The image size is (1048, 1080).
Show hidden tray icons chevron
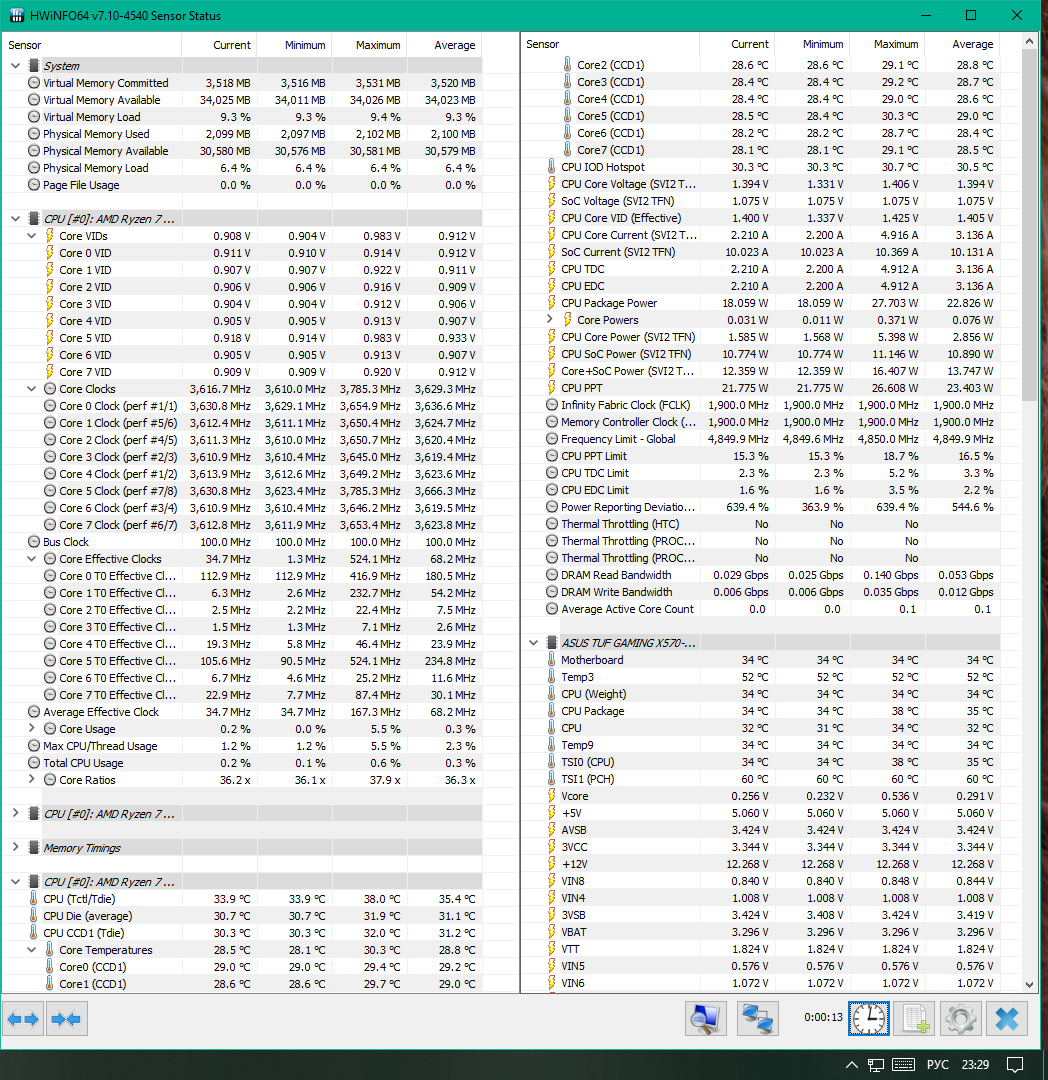click(x=852, y=1065)
